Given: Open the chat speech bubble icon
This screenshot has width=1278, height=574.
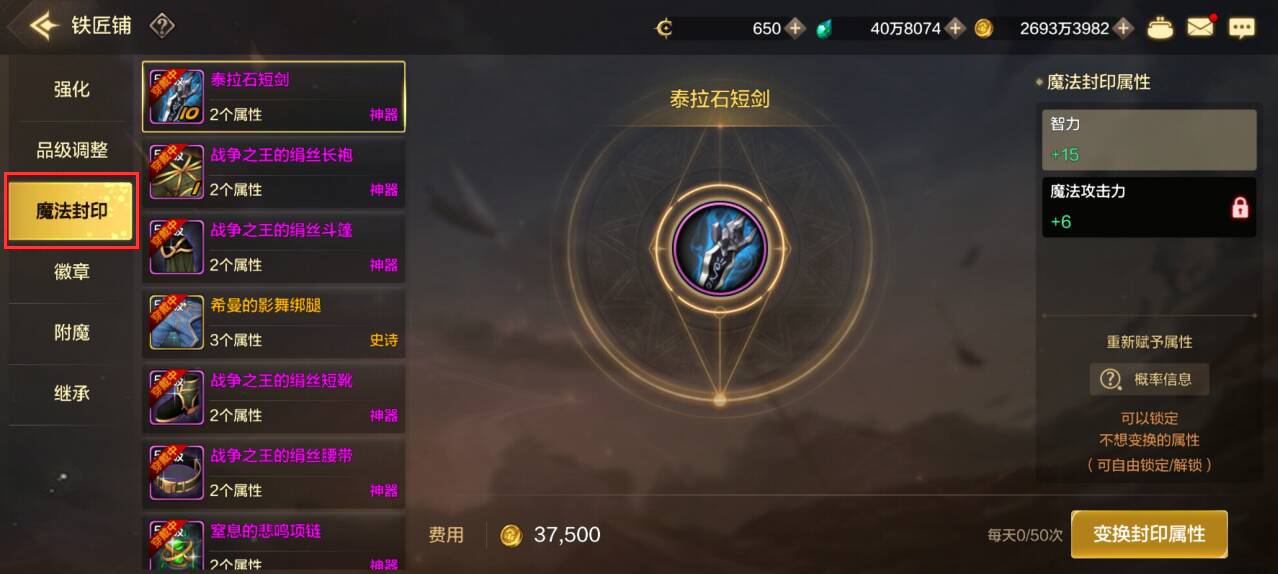Looking at the screenshot, I should (x=1242, y=28).
